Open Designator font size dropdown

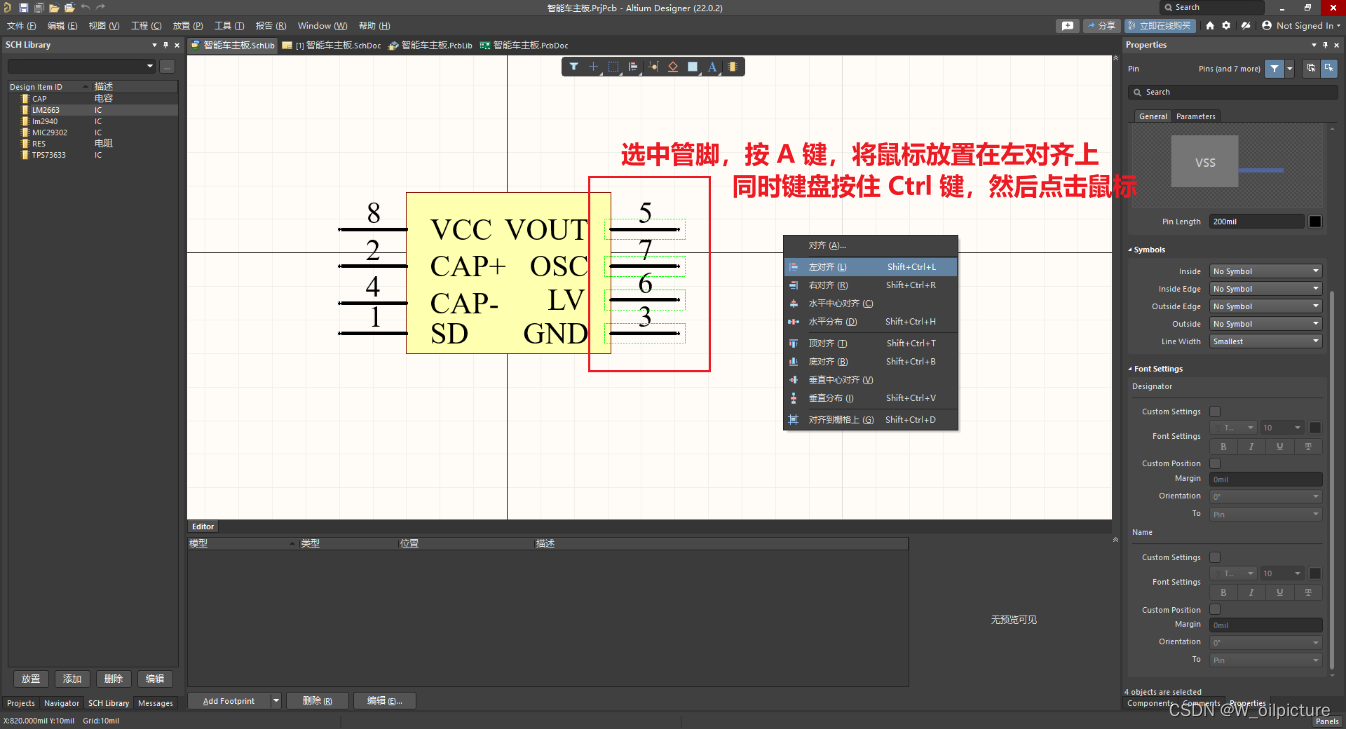pos(1282,428)
